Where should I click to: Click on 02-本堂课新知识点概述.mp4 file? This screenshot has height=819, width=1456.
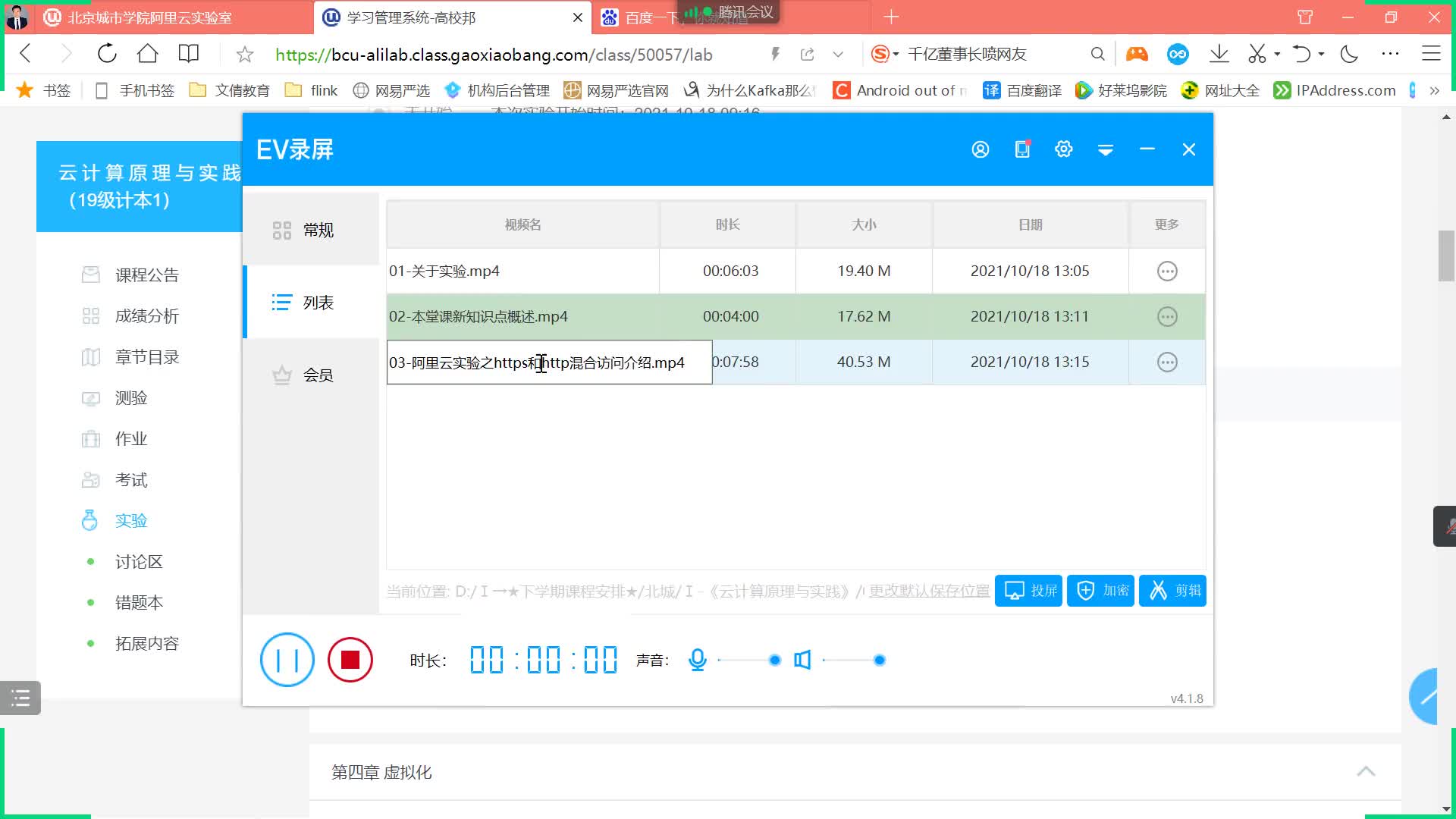coord(479,316)
